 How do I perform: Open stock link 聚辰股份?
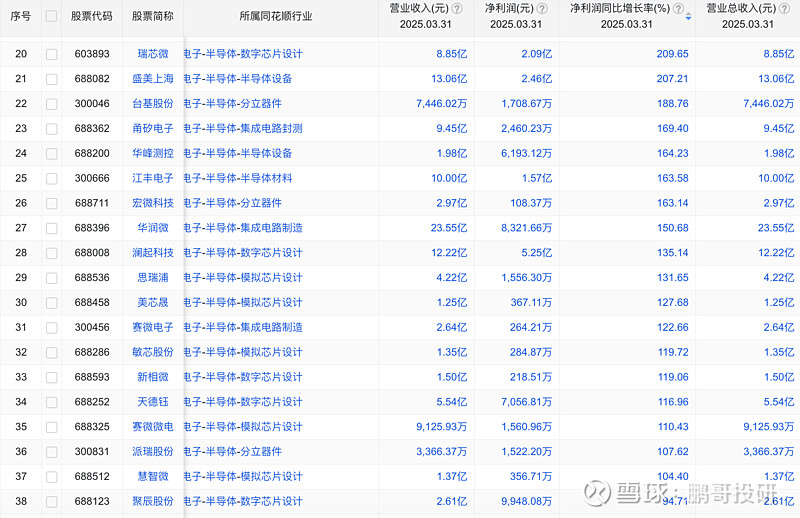coord(153,502)
